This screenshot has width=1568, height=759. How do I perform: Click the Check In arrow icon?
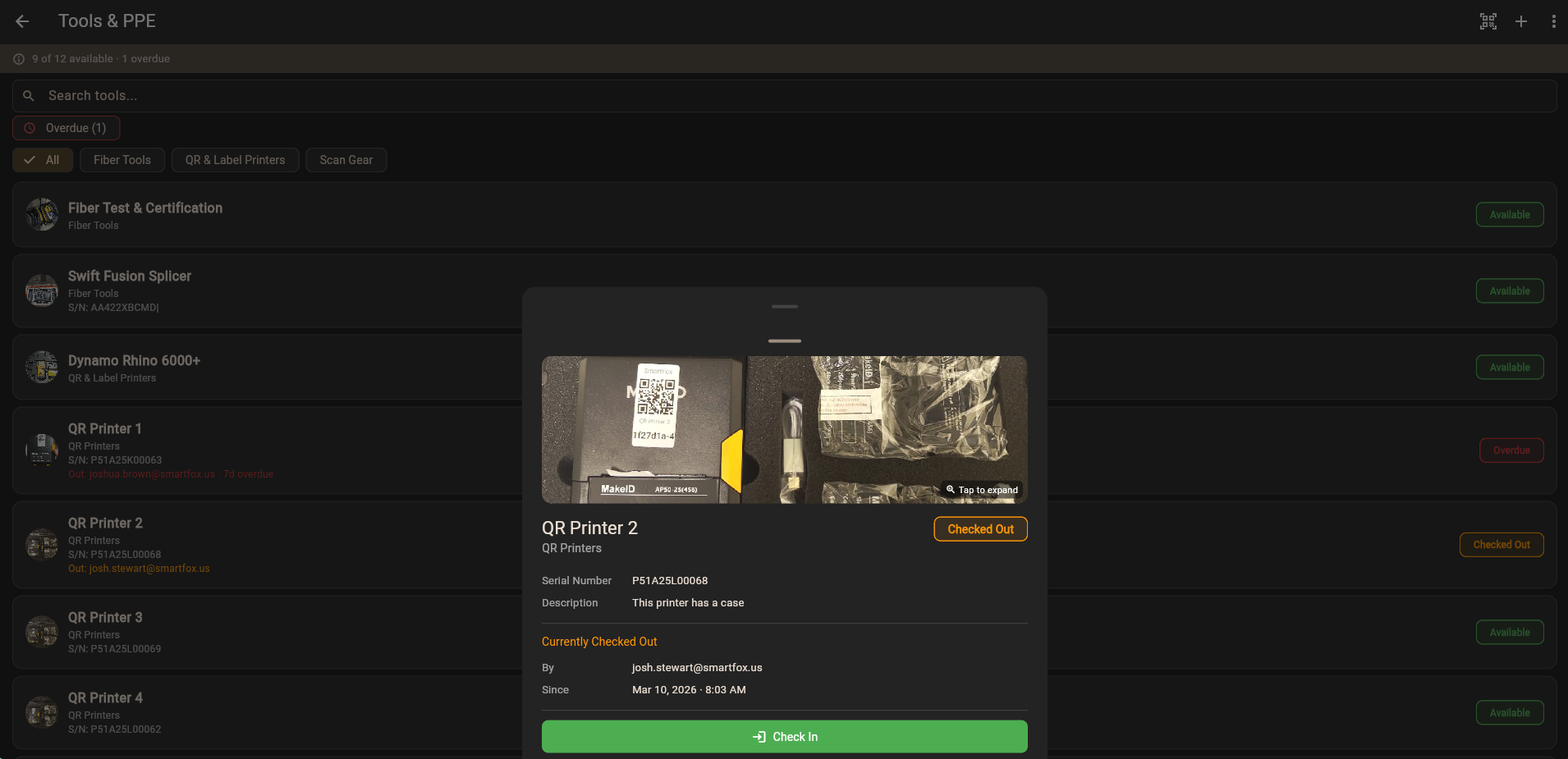click(757, 736)
